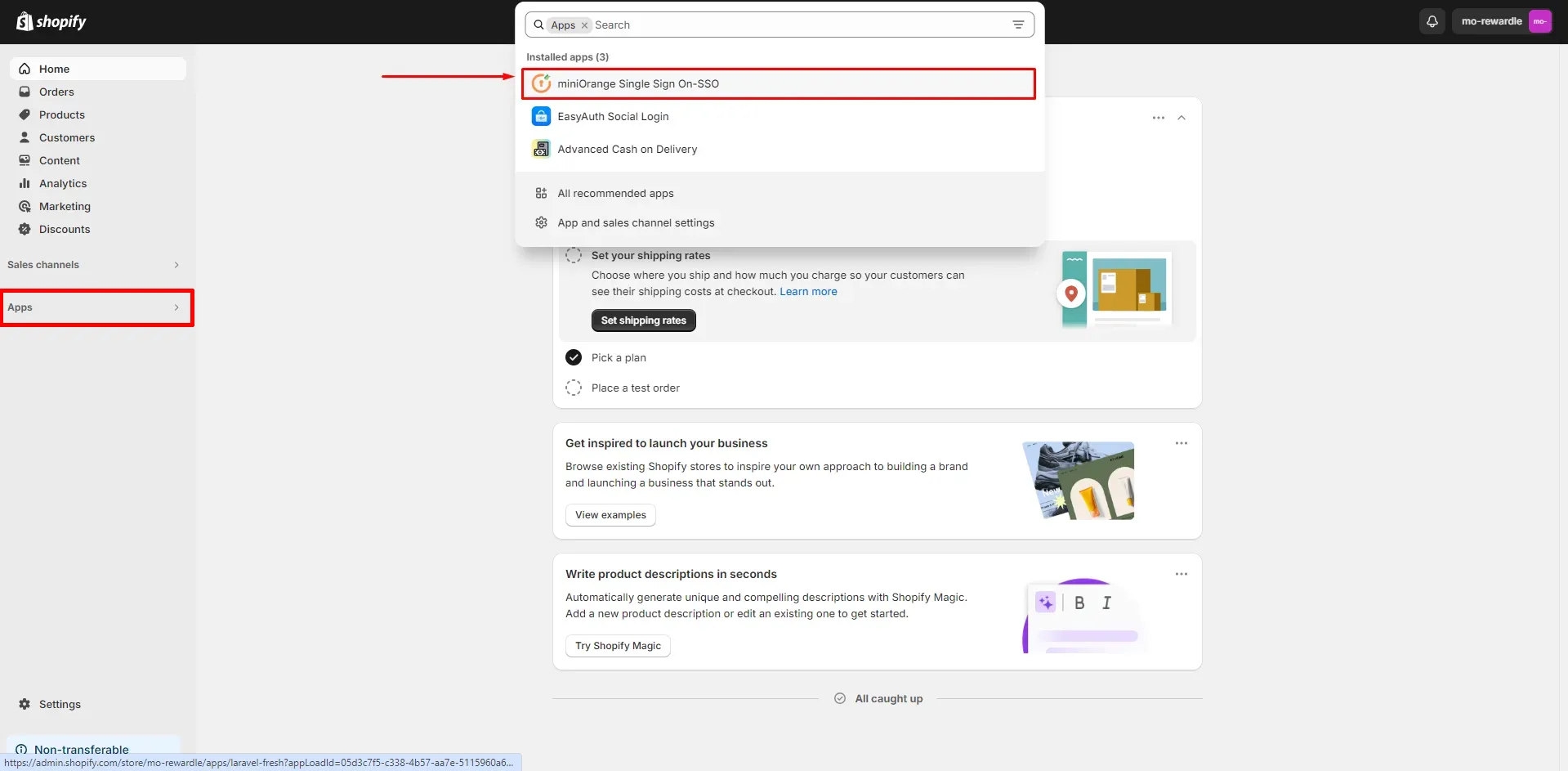Click the mo- account avatar
The image size is (1568, 771).
point(1539,21)
